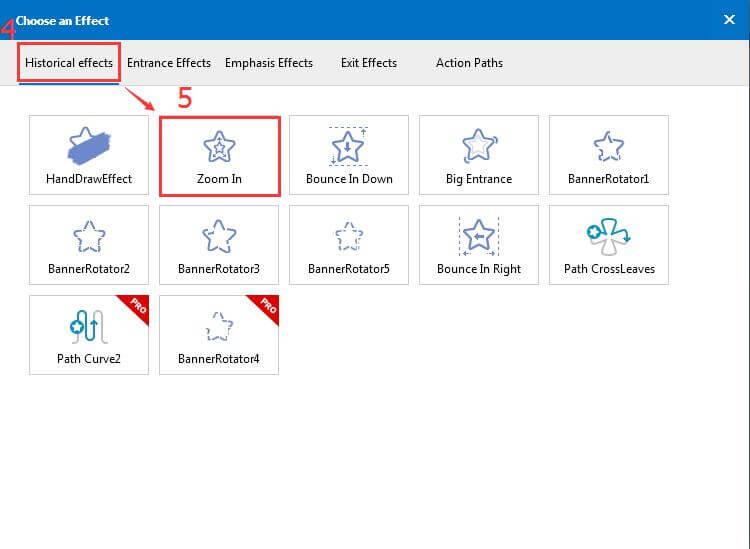Choose the BannerRotator5 effect

coord(349,245)
